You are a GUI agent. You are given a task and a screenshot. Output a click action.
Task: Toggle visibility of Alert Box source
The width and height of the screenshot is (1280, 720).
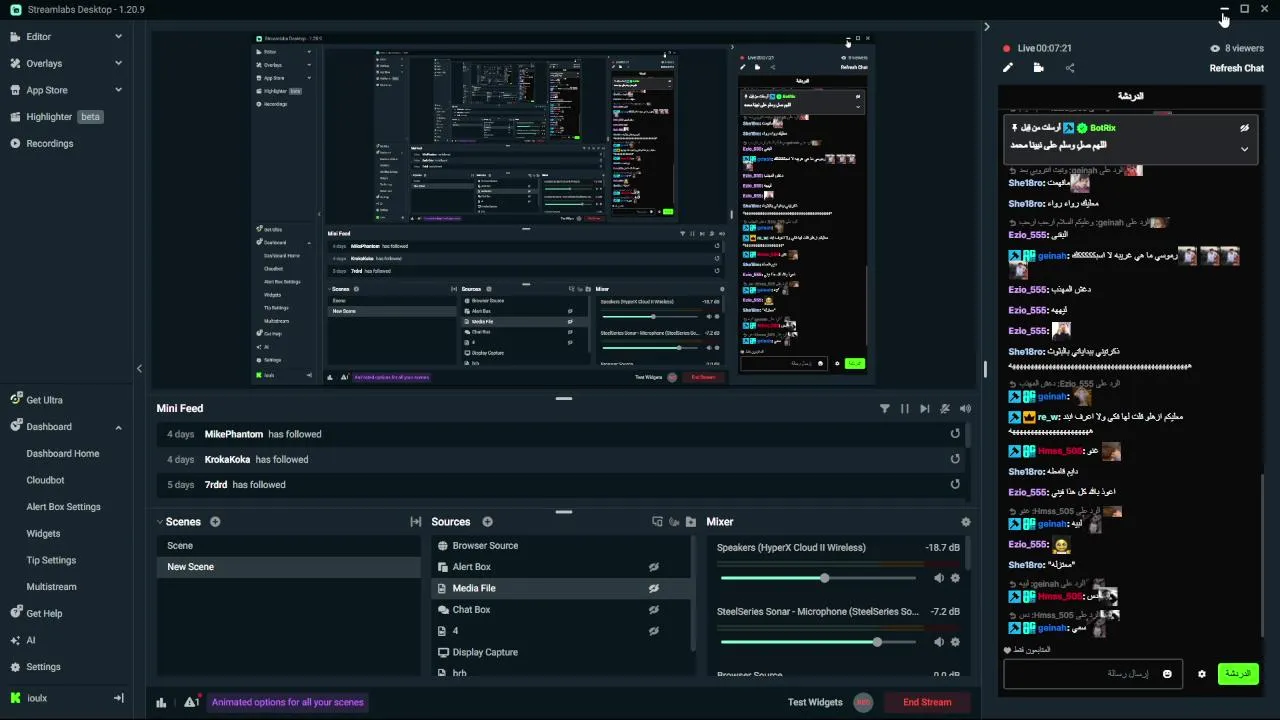click(654, 567)
